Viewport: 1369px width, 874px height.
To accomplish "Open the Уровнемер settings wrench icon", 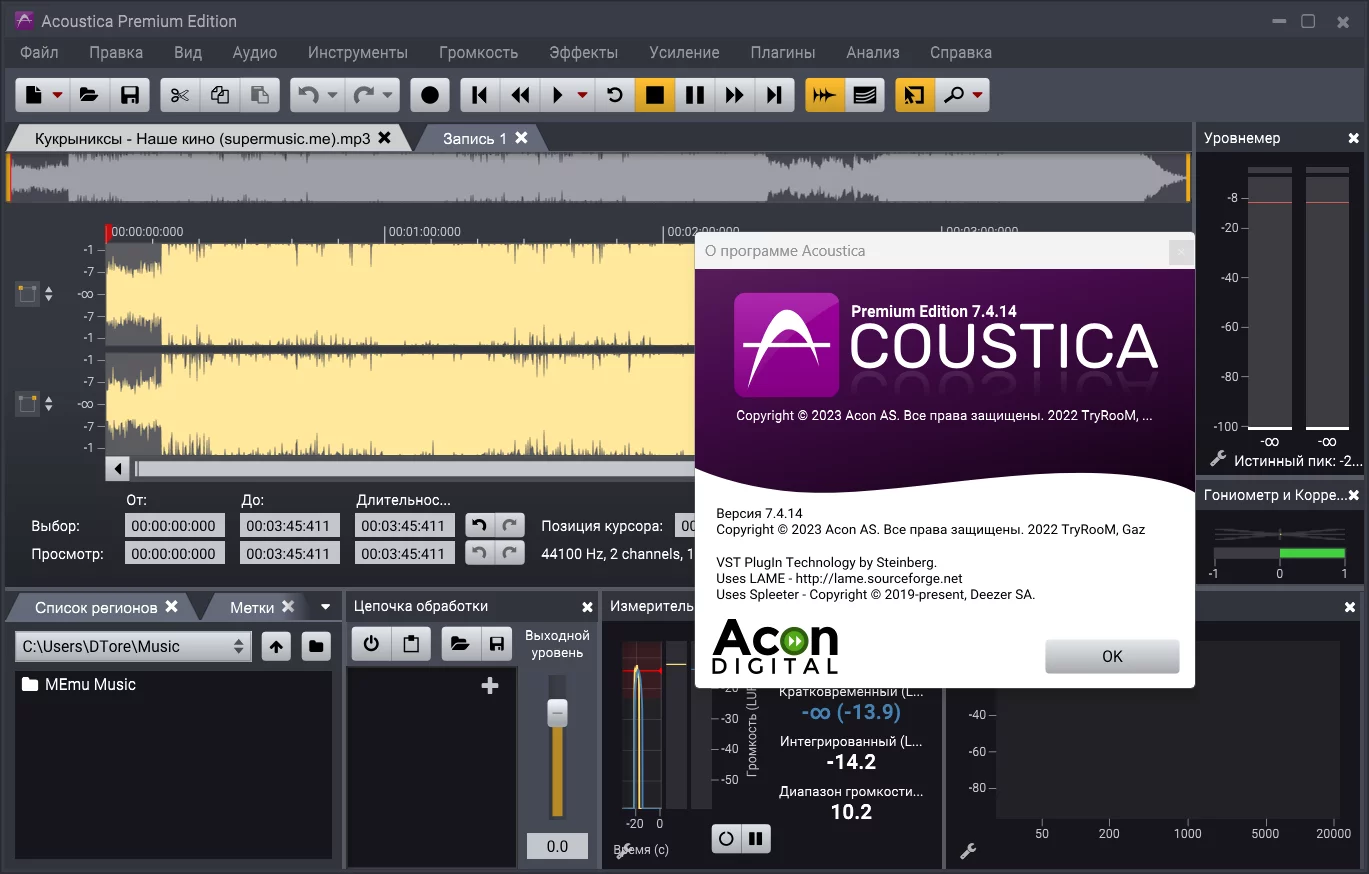I will 1217,459.
